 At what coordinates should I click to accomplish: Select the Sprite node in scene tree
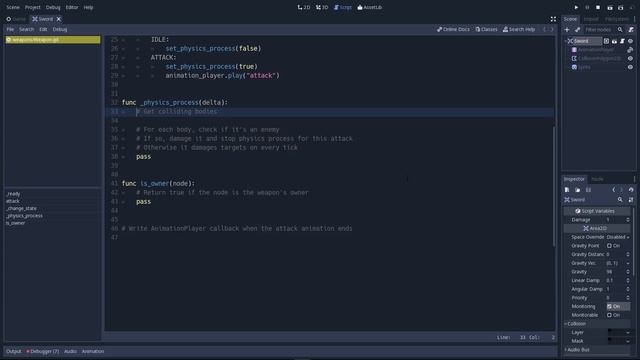pyautogui.click(x=584, y=67)
